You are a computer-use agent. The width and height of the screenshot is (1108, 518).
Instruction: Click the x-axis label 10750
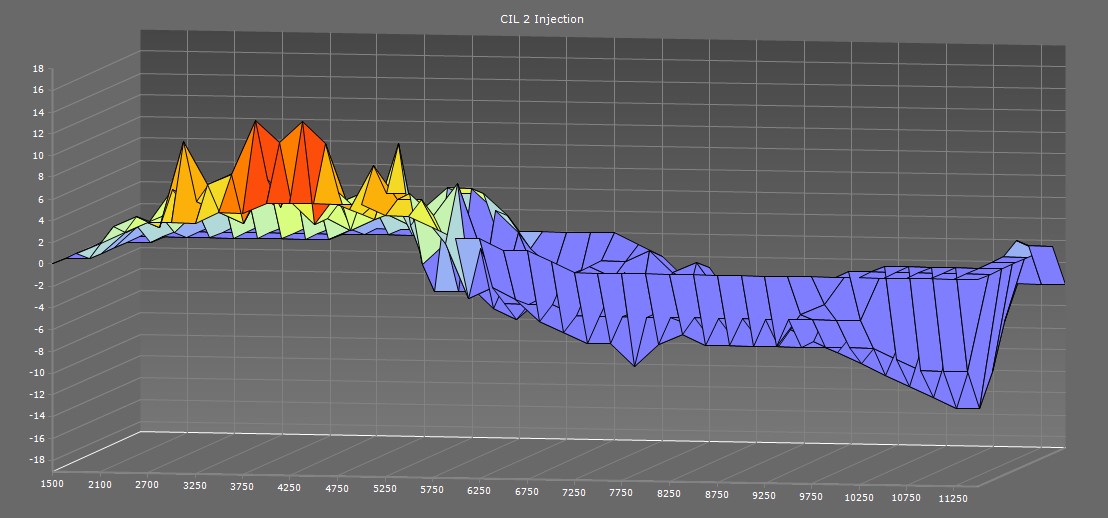(x=907, y=498)
